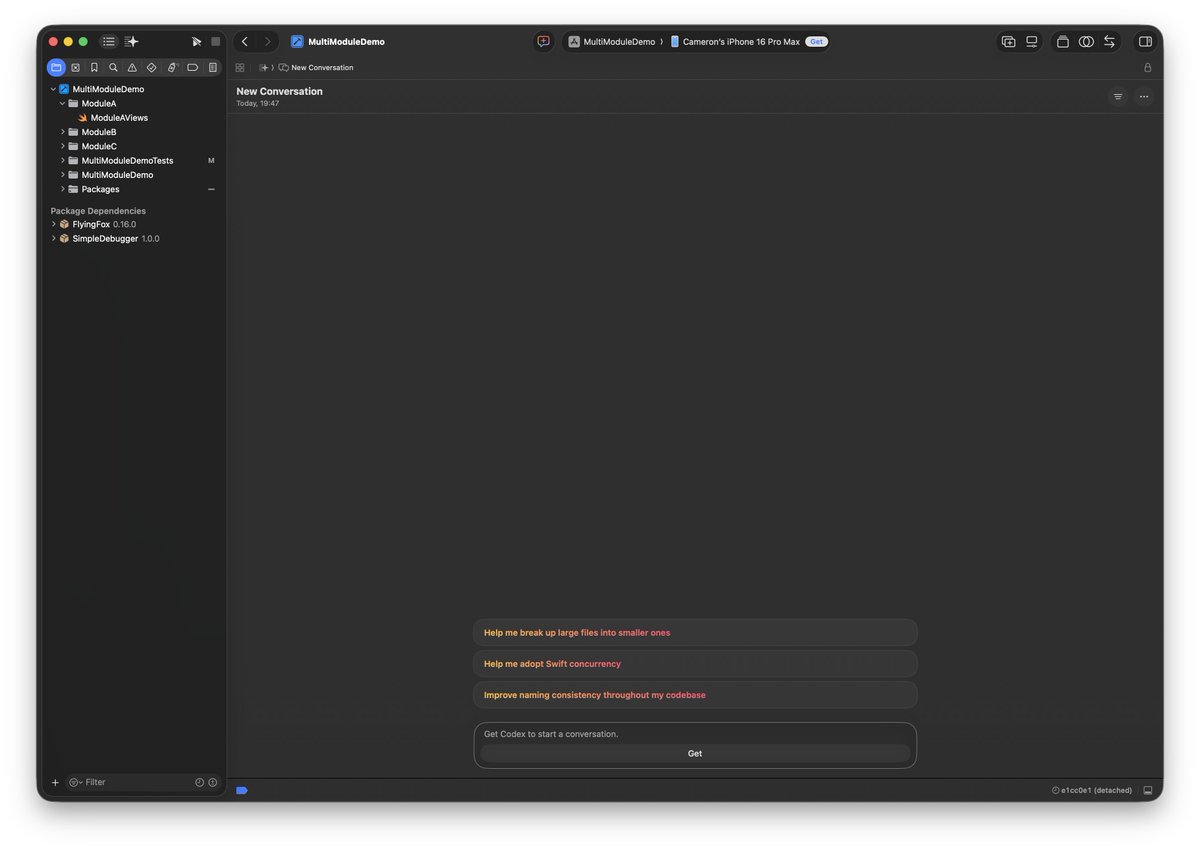
Task: Open the Breakpoint navigator
Action: pos(192,67)
